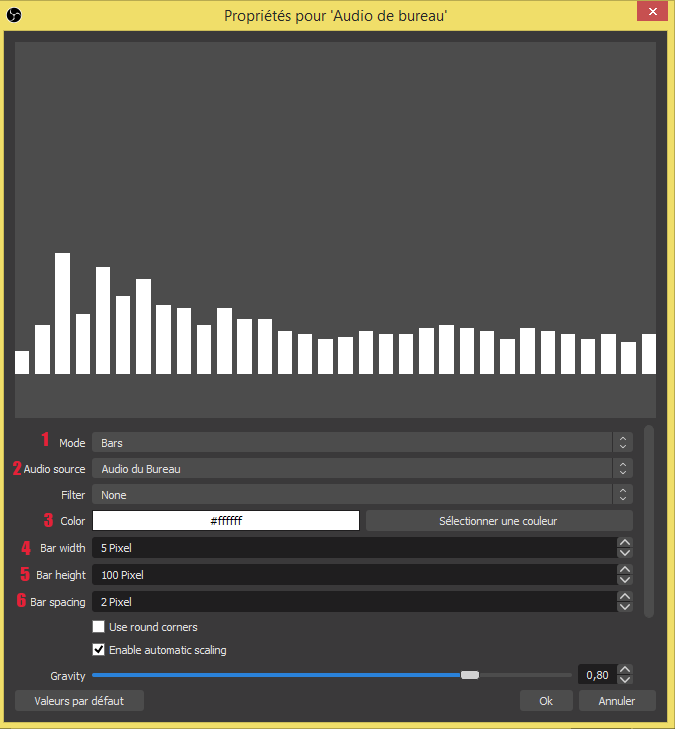Click the #ffffff color preview field
This screenshot has height=729, width=675.
coord(226,521)
